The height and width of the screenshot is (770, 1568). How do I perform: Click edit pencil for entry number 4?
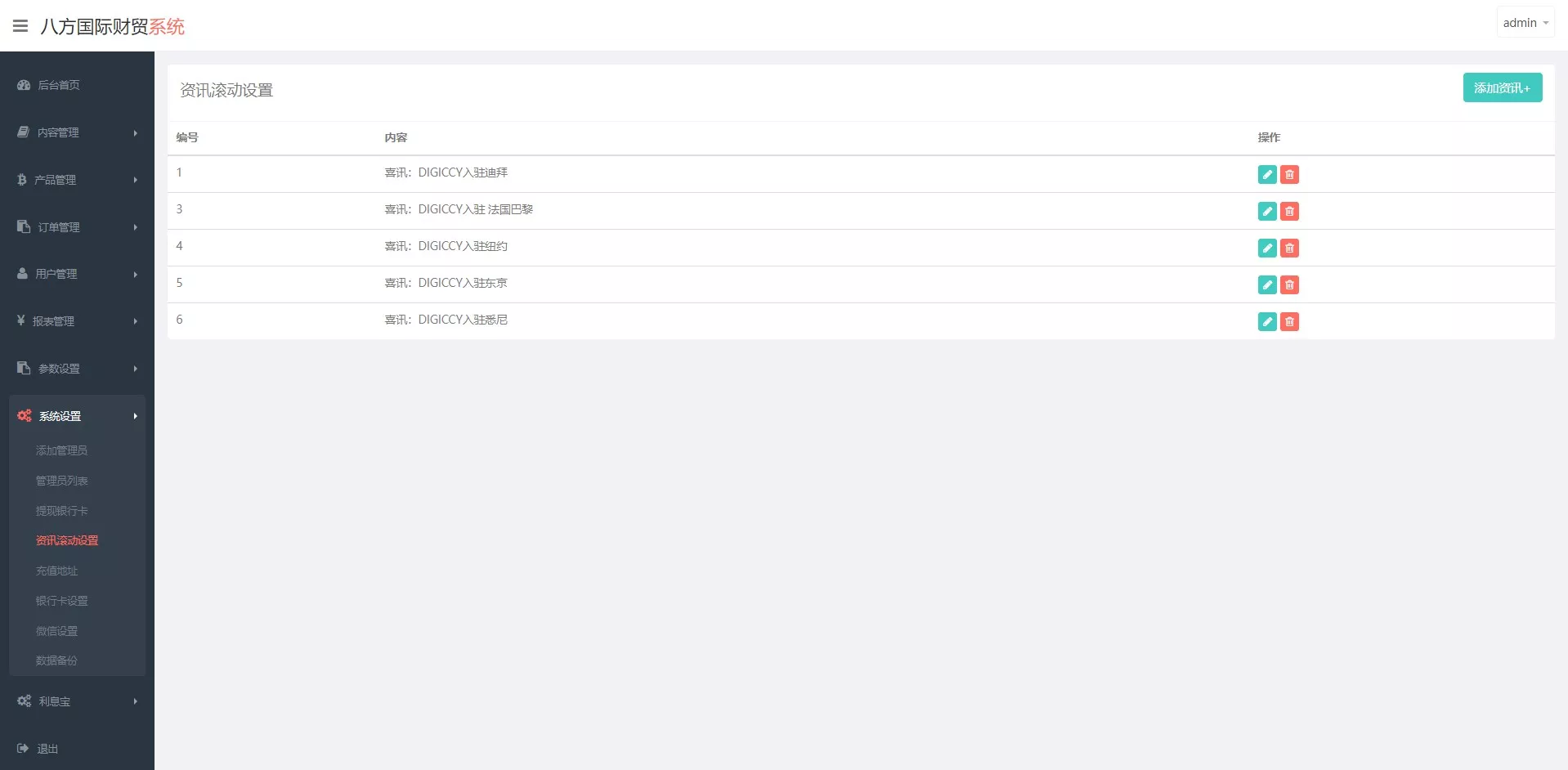point(1266,248)
